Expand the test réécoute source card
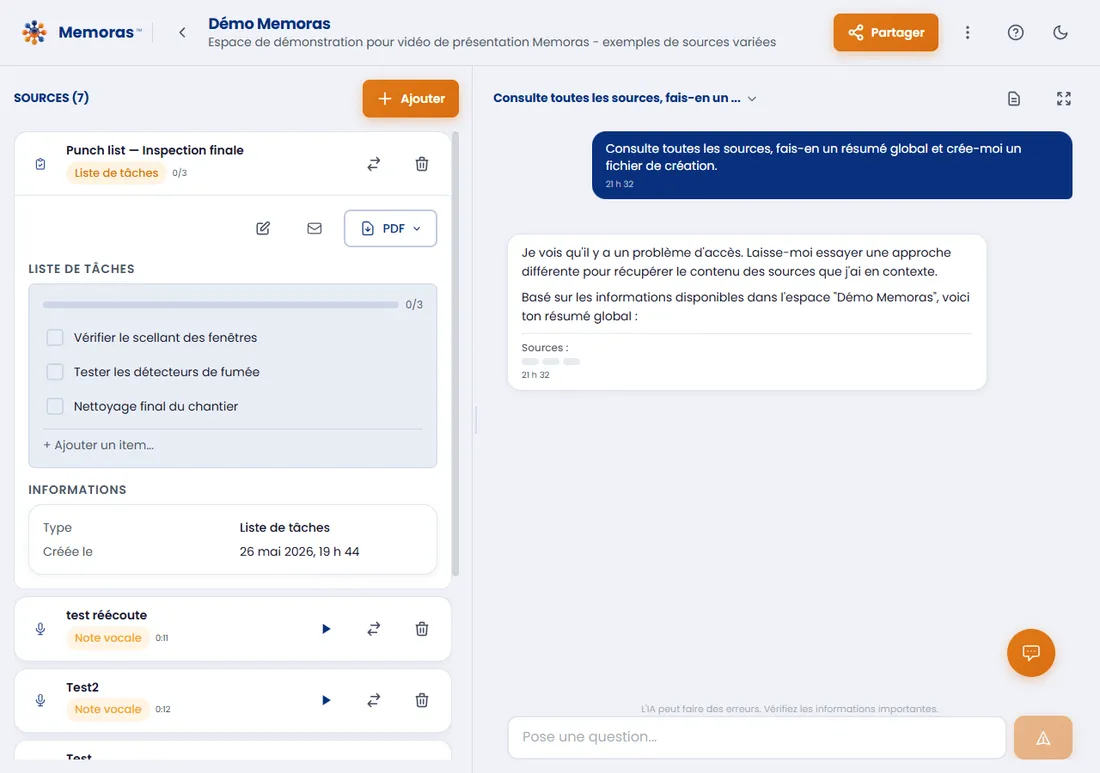1100x773 pixels. 232,629
